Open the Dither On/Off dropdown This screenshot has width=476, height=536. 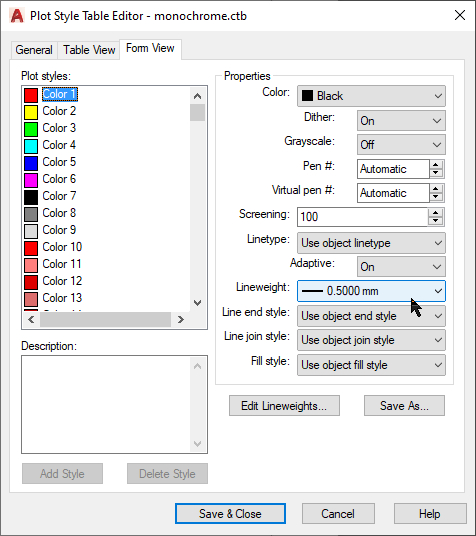coord(401,120)
